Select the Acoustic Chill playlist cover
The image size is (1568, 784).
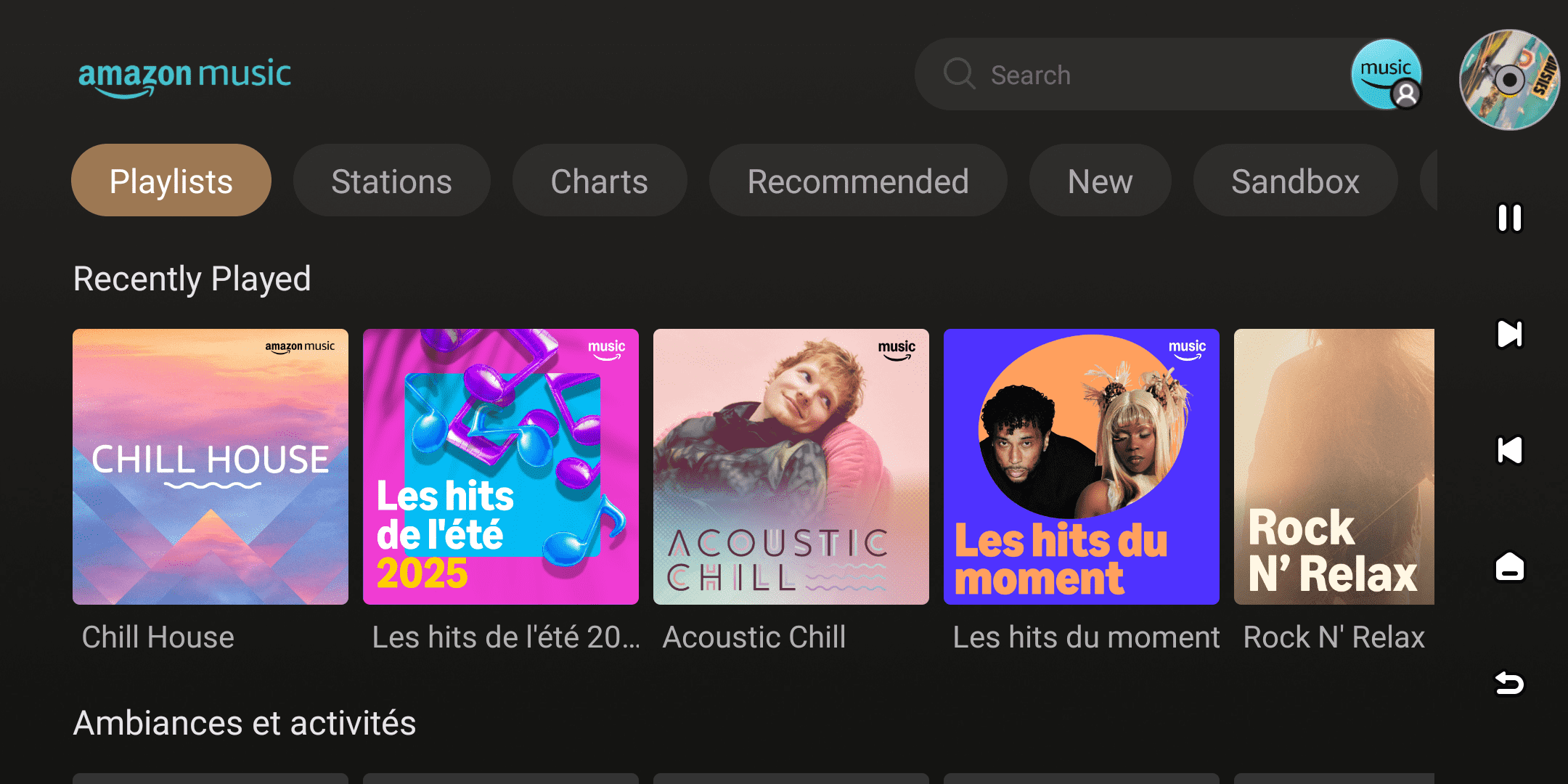pos(791,467)
